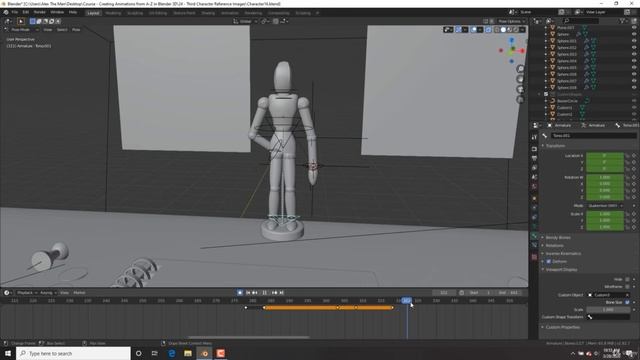Screen dimensions: 640x360
Task: Toggle the Hide checkbox in Viewport Display
Action: coord(628,280)
